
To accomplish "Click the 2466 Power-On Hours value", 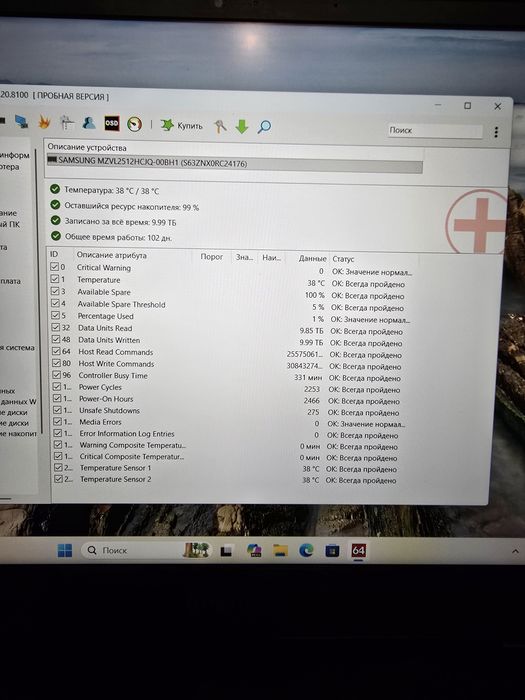I will click(312, 400).
